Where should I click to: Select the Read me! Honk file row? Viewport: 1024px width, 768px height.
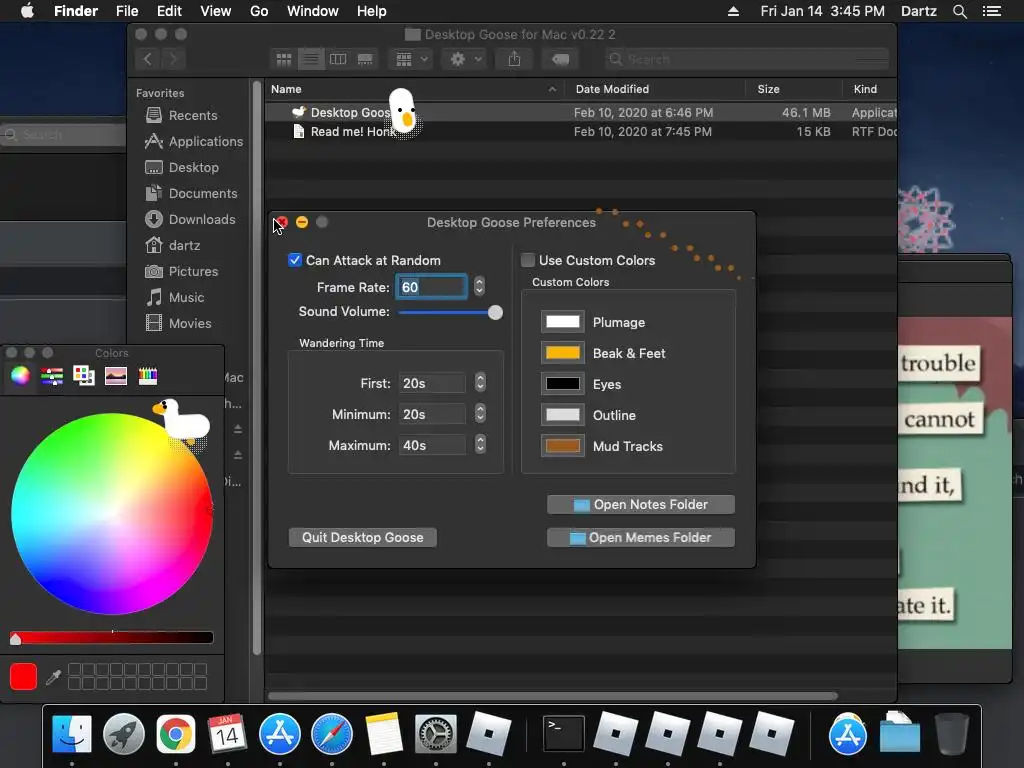coord(581,131)
